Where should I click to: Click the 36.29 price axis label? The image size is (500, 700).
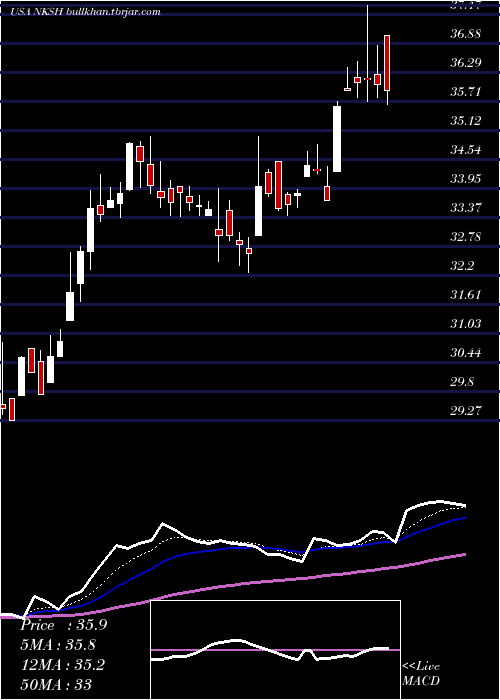466,62
